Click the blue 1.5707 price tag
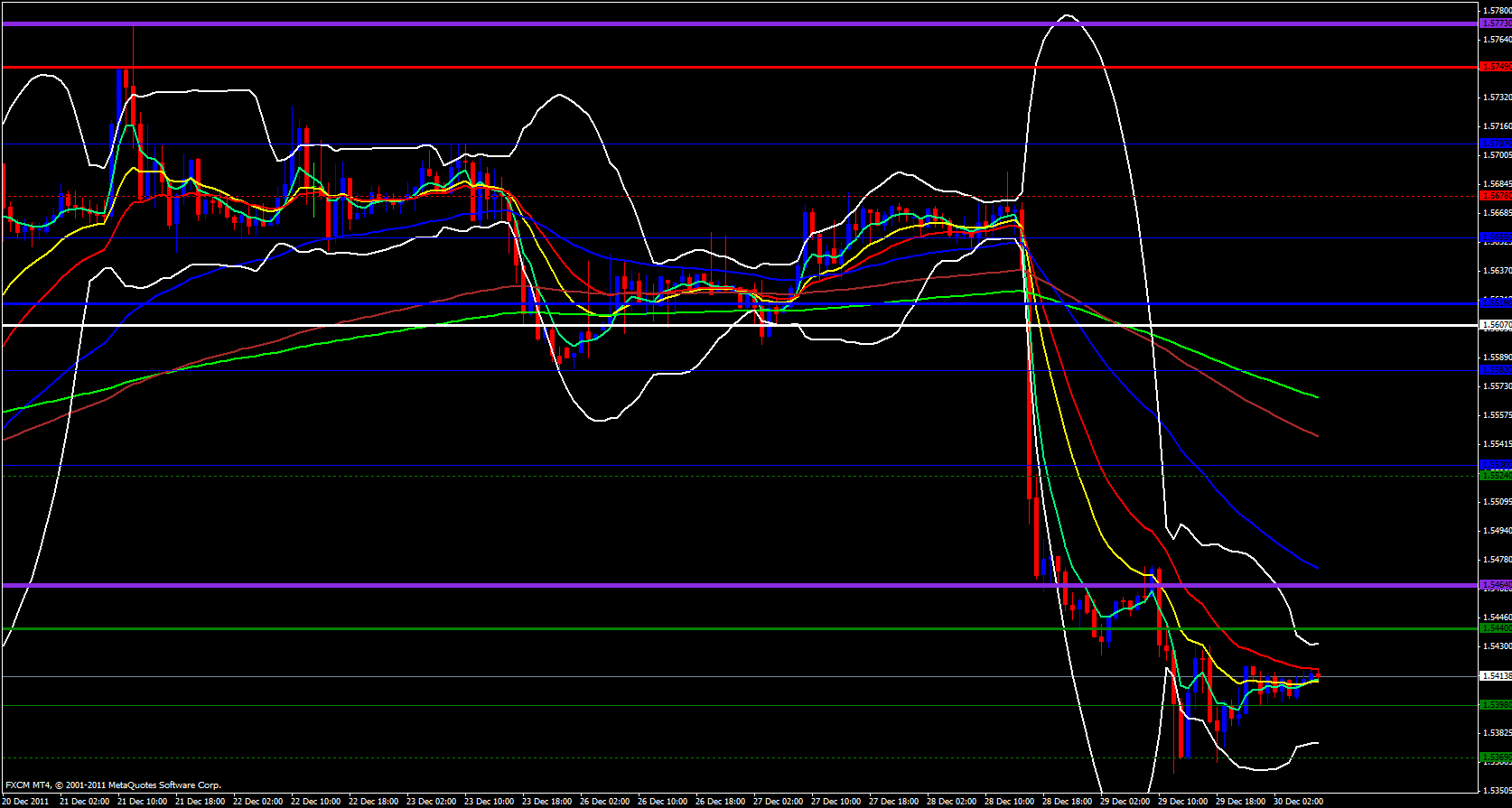 1495,144
